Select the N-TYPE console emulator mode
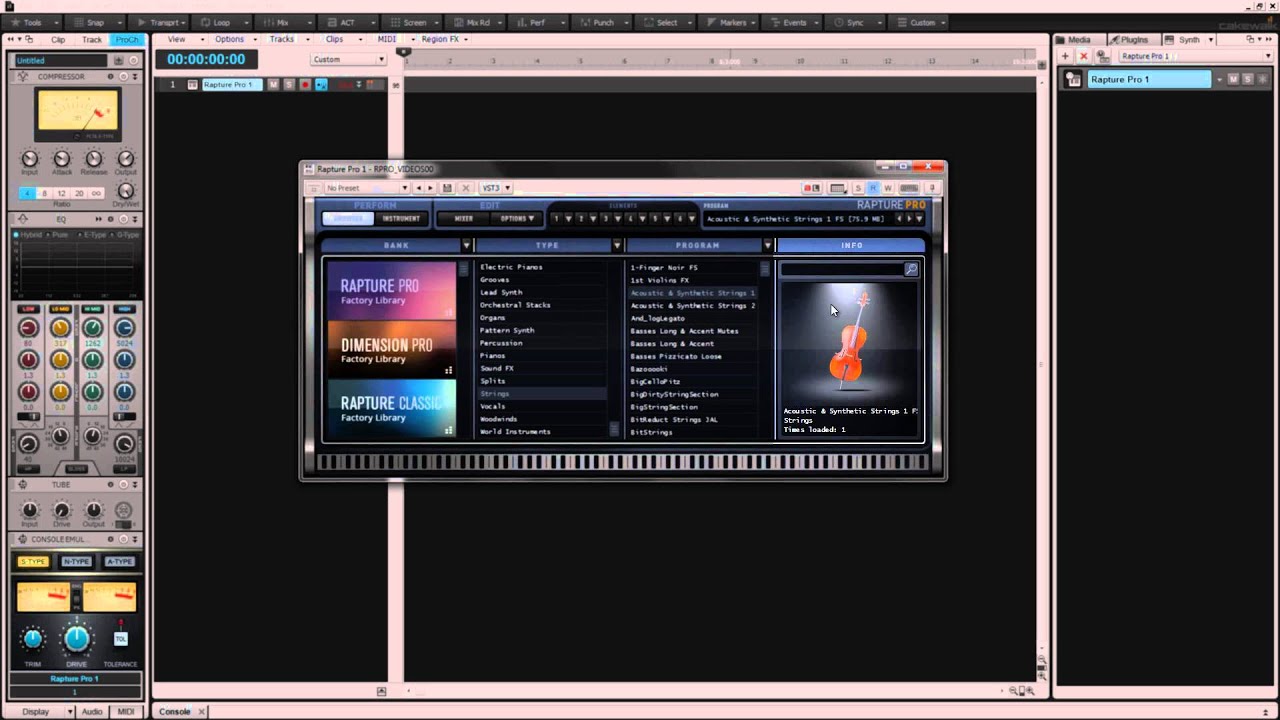The image size is (1280, 720). 77,561
